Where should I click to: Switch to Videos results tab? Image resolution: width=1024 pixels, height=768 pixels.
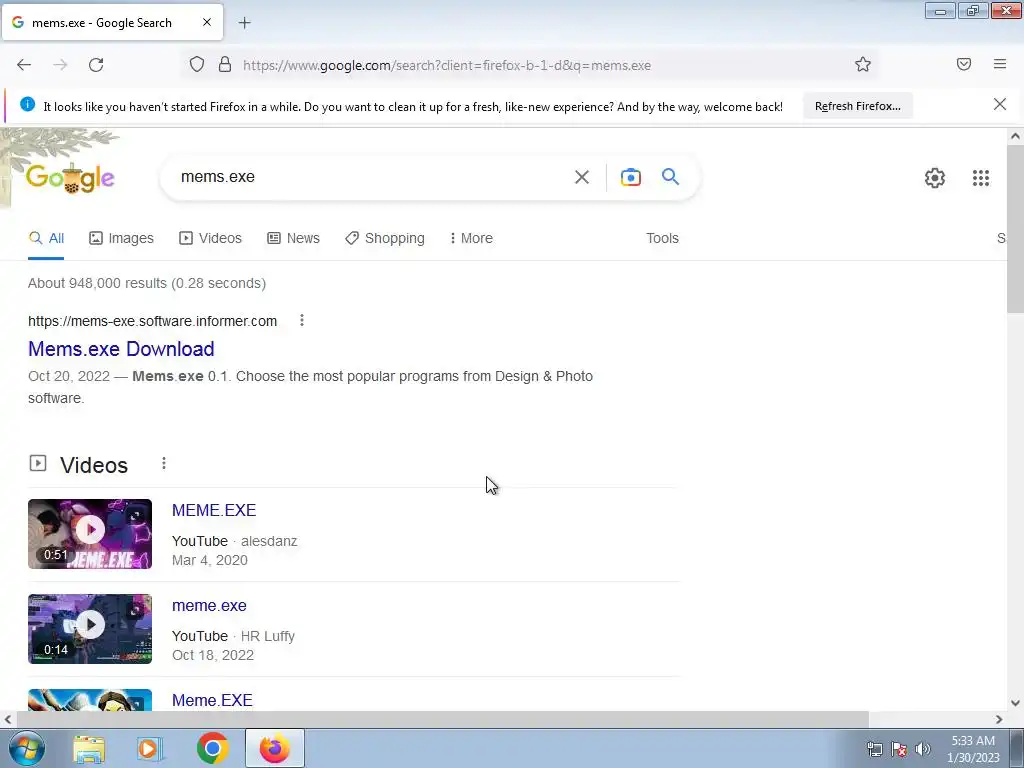pos(210,238)
